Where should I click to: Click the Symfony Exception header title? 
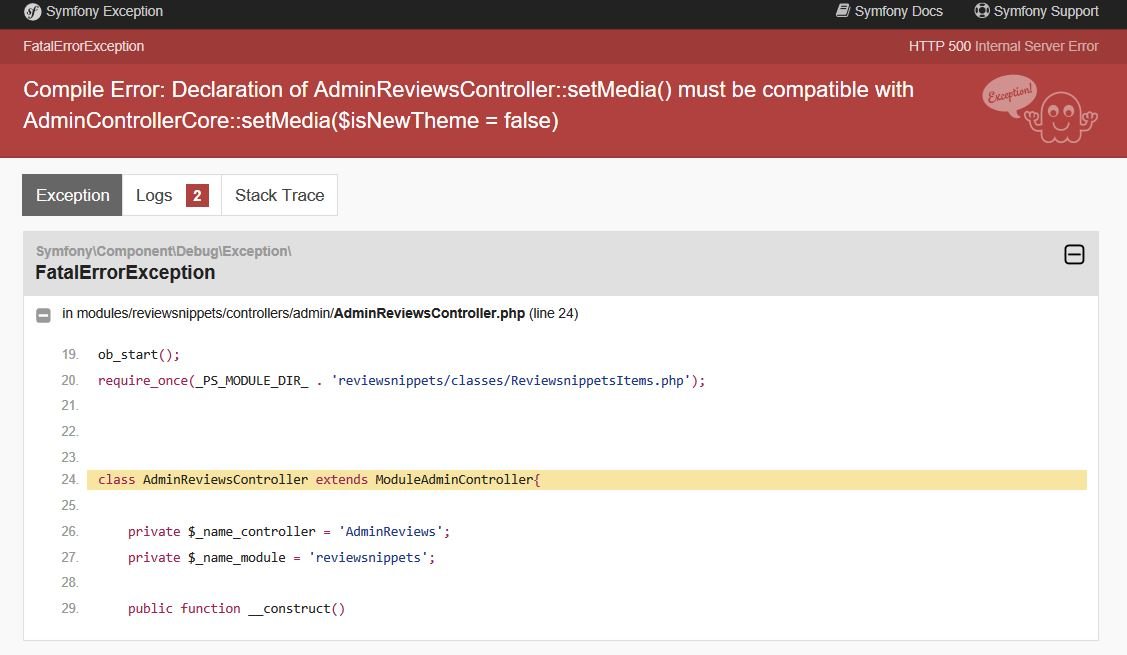pyautogui.click(x=104, y=11)
